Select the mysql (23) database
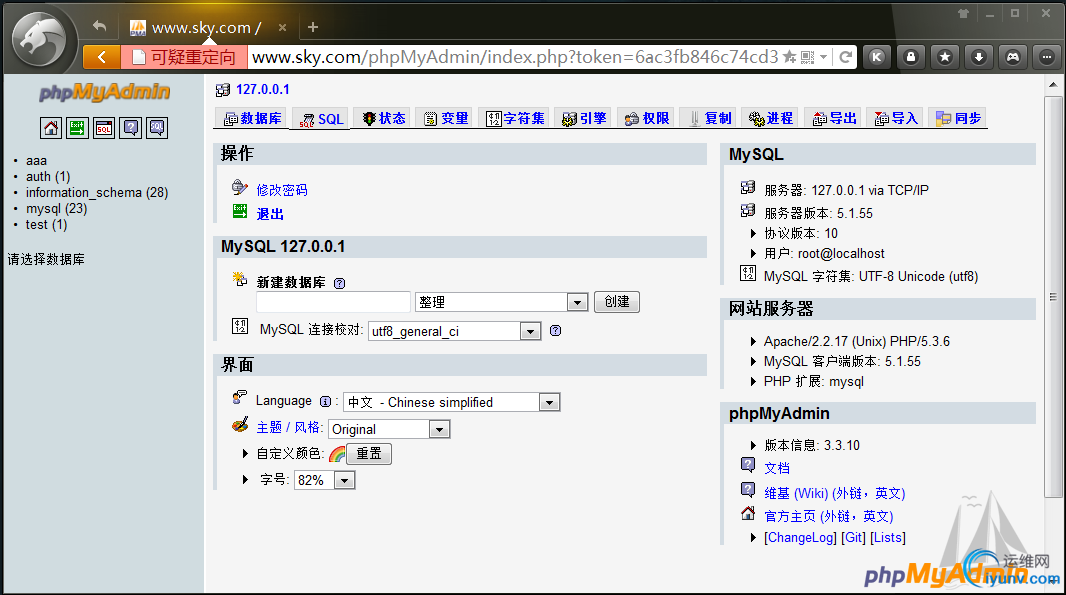 56,209
